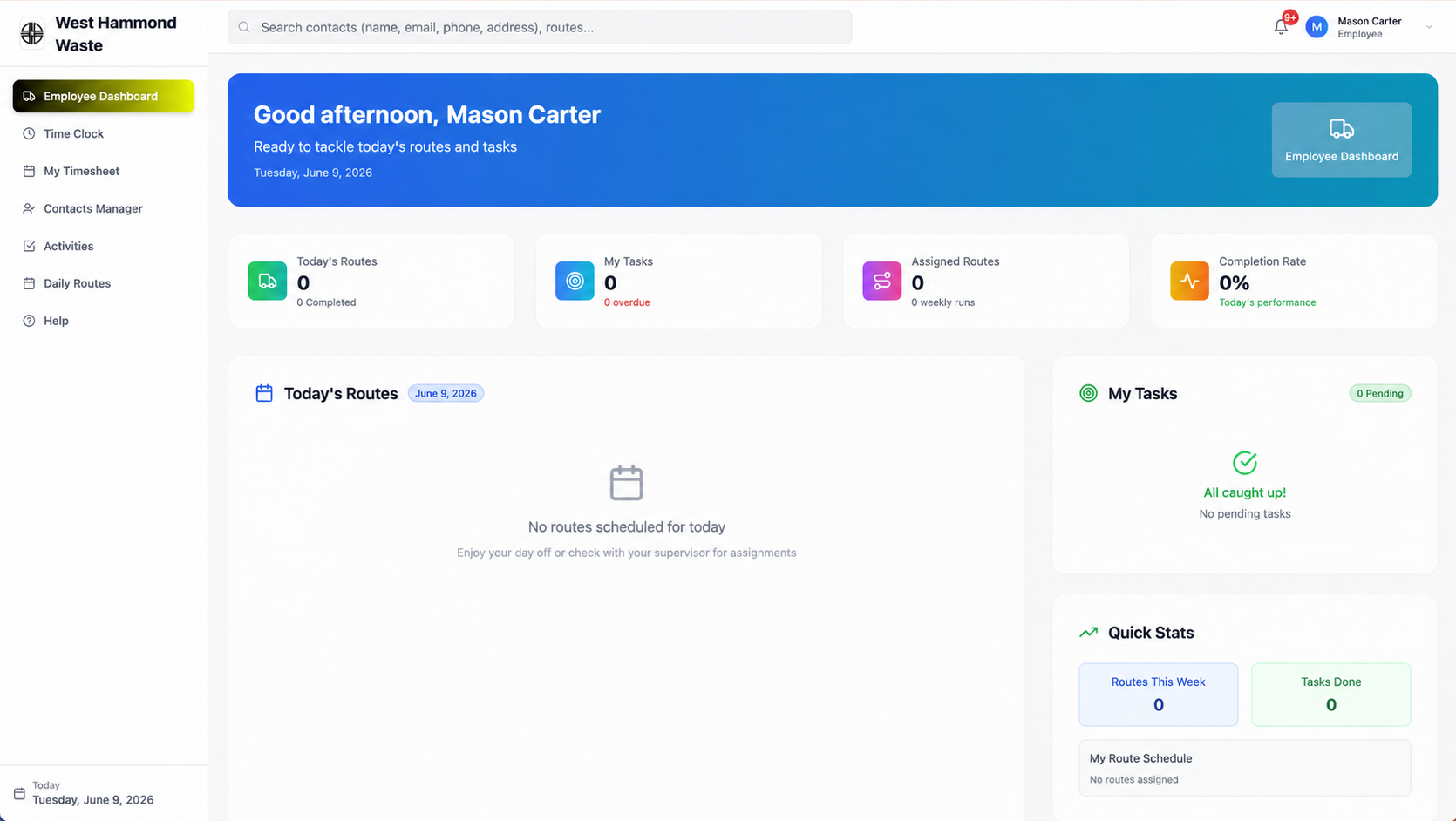Viewport: 1456px width, 821px height.
Task: Click the search magnifier icon
Action: (x=244, y=27)
